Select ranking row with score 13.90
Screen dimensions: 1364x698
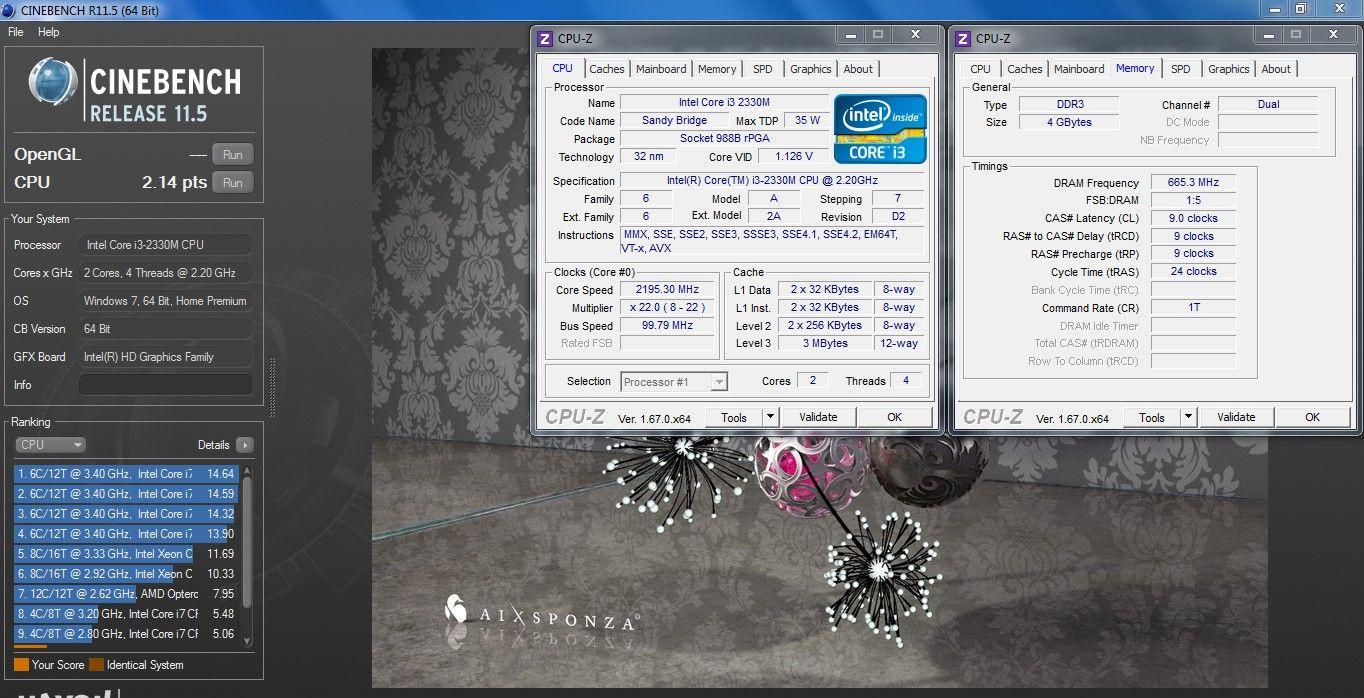[x=125, y=534]
